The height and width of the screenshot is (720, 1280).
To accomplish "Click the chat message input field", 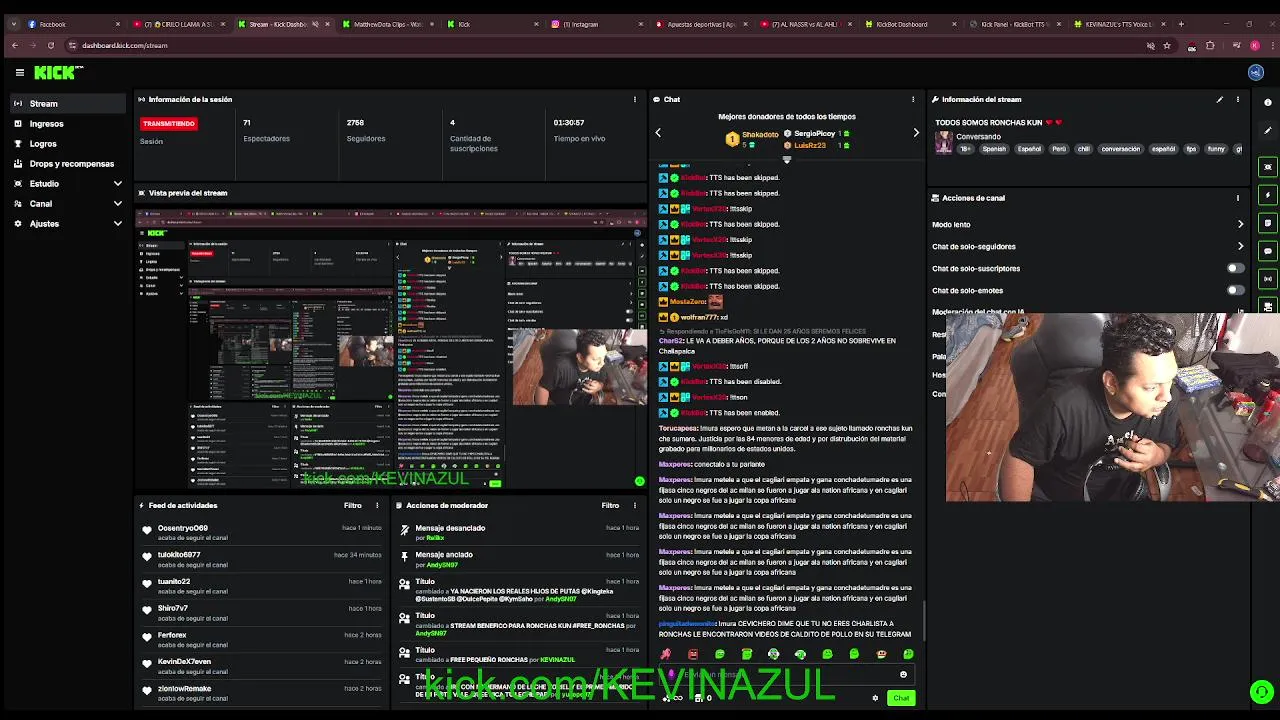I will (x=786, y=675).
